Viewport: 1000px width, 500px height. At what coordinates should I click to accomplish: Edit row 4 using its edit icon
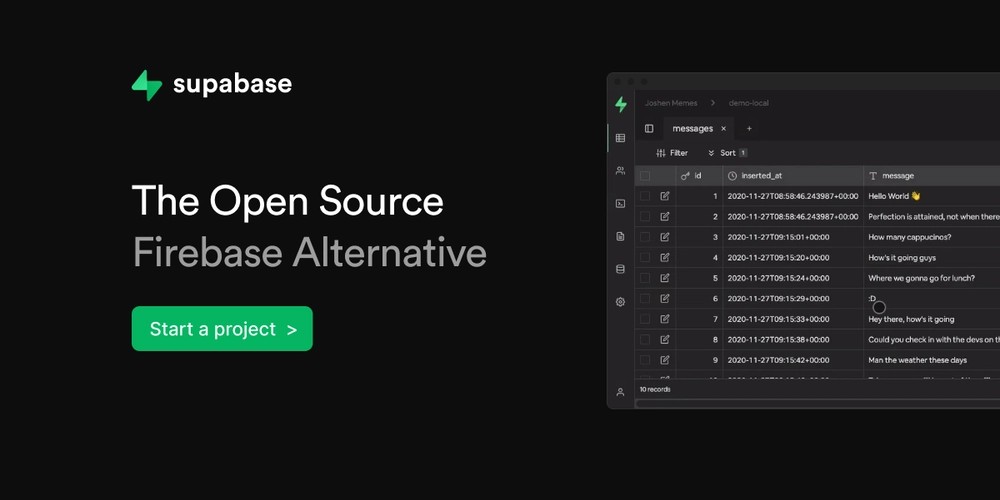click(x=665, y=257)
